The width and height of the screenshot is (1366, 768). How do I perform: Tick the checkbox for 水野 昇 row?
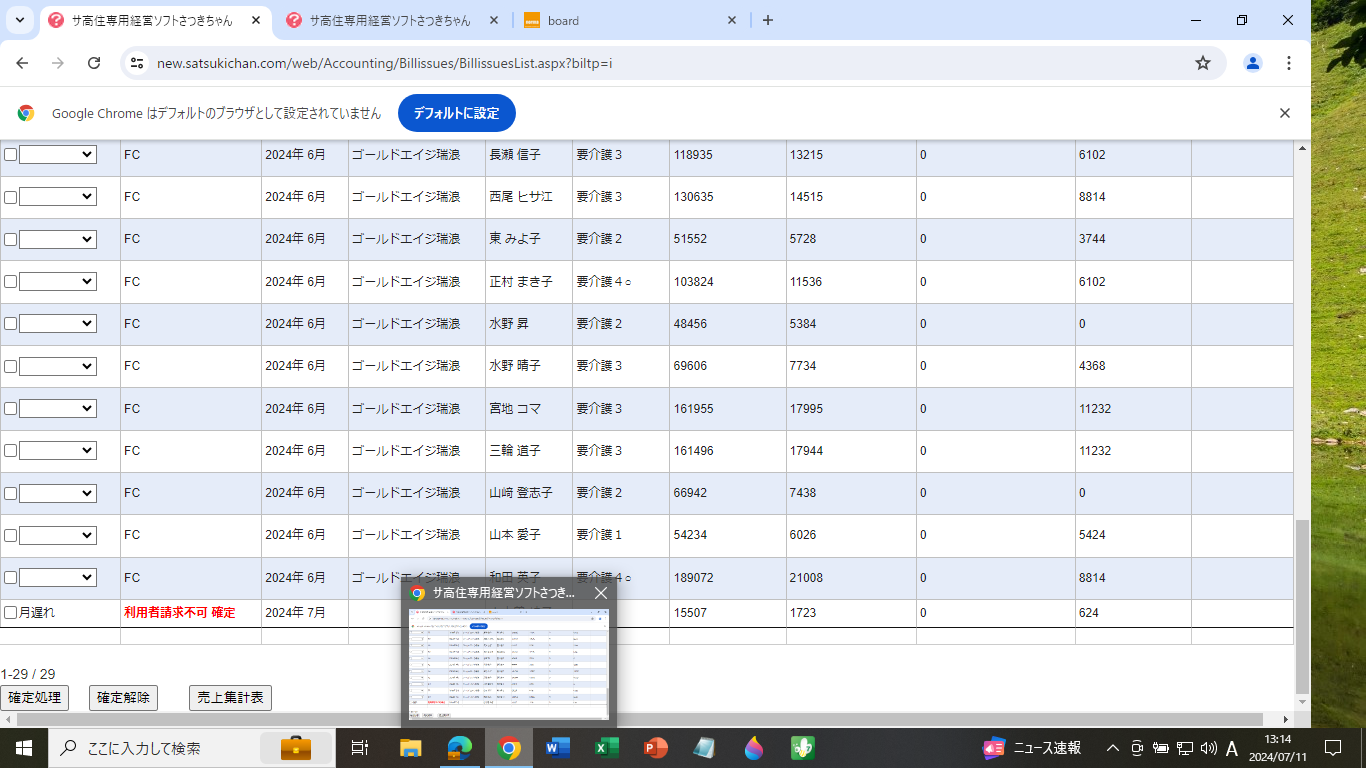tap(11, 324)
